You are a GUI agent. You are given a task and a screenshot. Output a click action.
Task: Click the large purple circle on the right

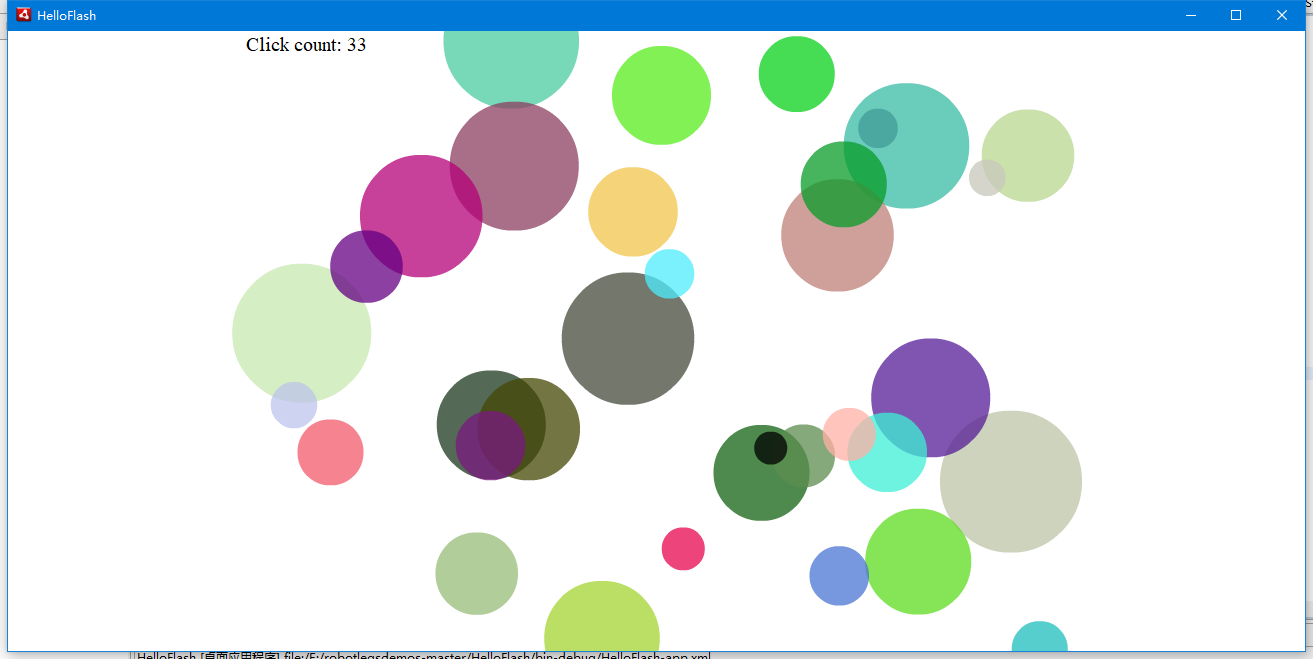click(x=930, y=395)
